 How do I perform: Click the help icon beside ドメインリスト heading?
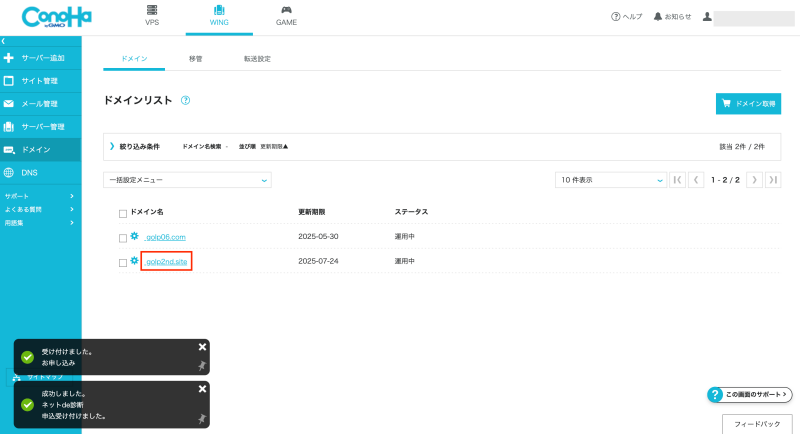186,101
